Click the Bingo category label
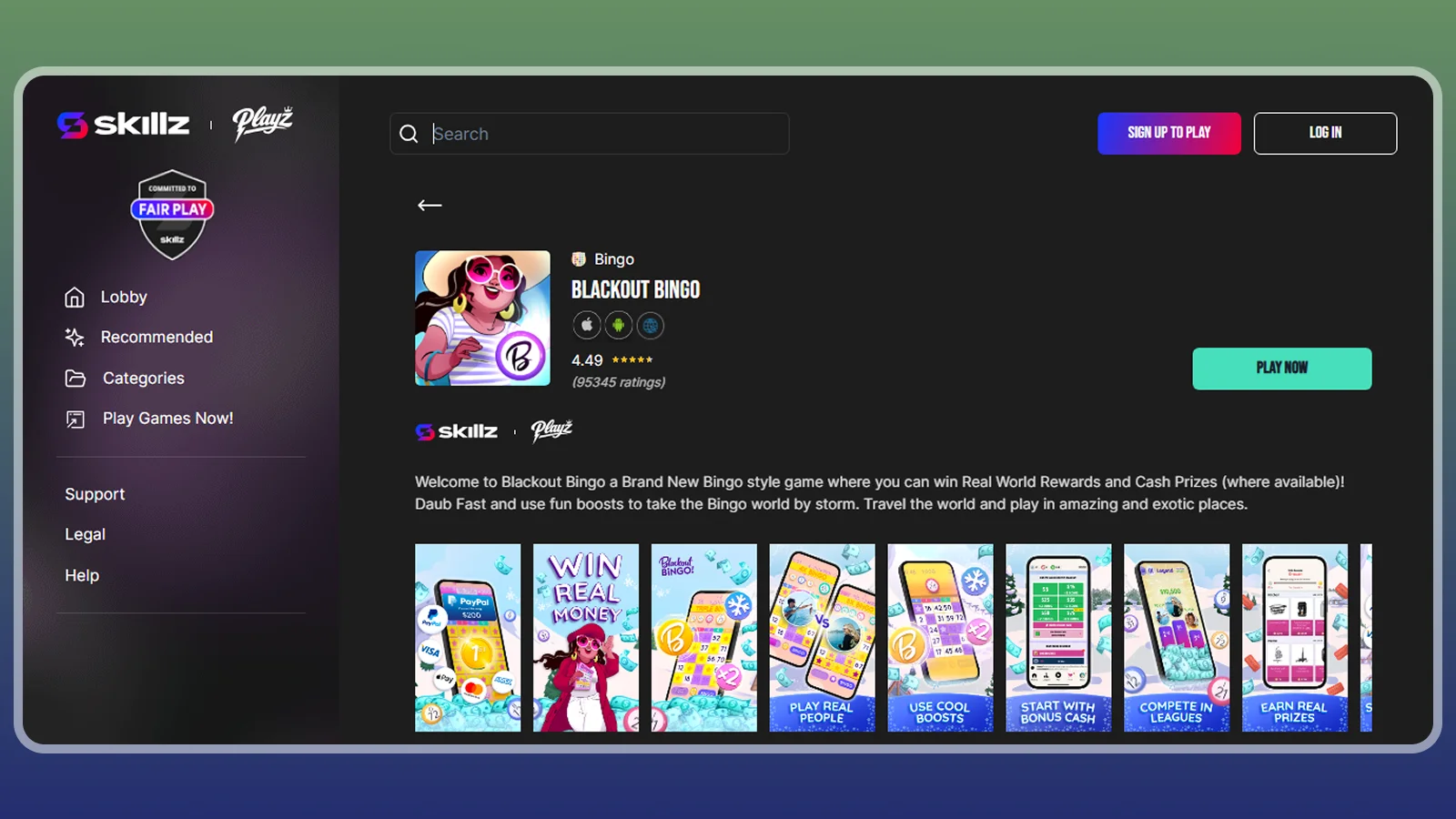The height and width of the screenshot is (819, 1456). click(x=614, y=259)
